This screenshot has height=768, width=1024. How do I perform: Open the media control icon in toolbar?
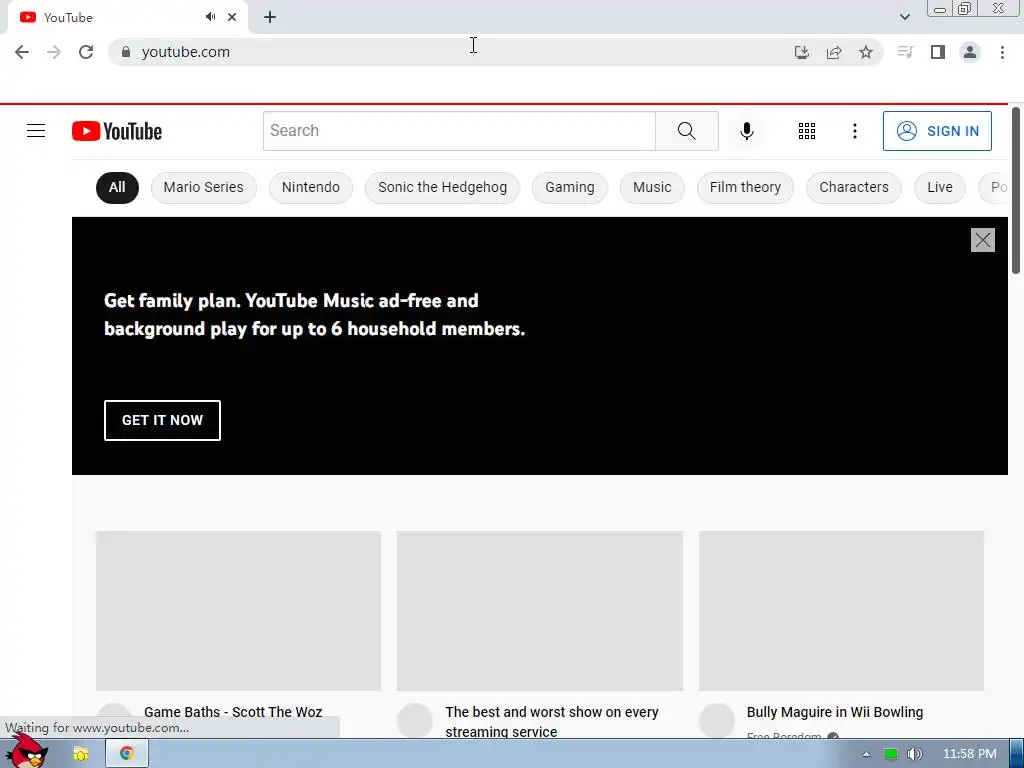pyautogui.click(x=905, y=52)
